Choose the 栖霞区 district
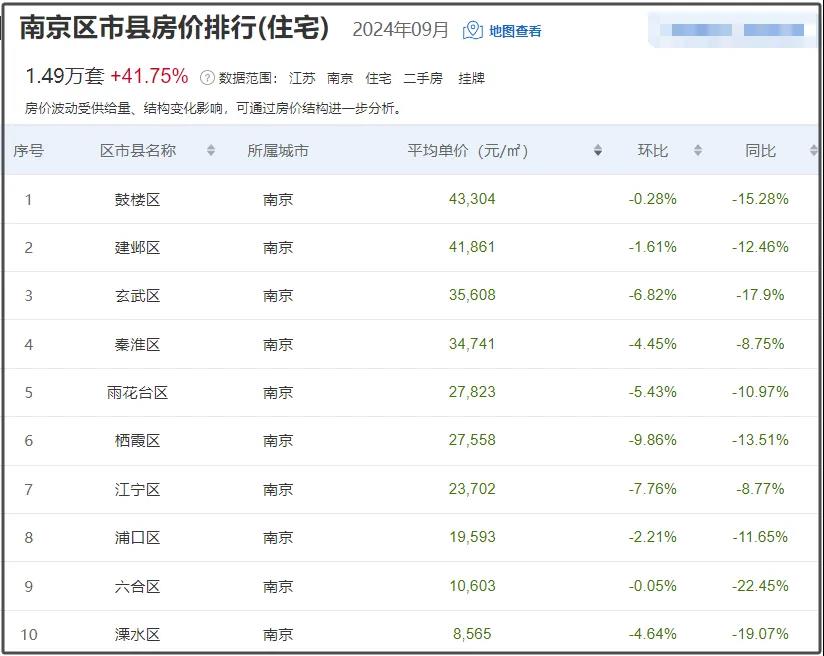 [138, 441]
